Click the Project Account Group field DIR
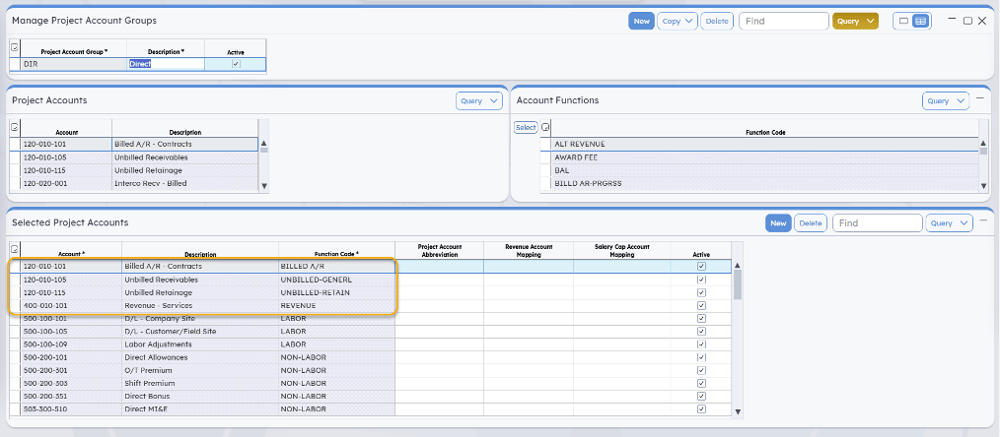1000x437 pixels. tap(73, 64)
